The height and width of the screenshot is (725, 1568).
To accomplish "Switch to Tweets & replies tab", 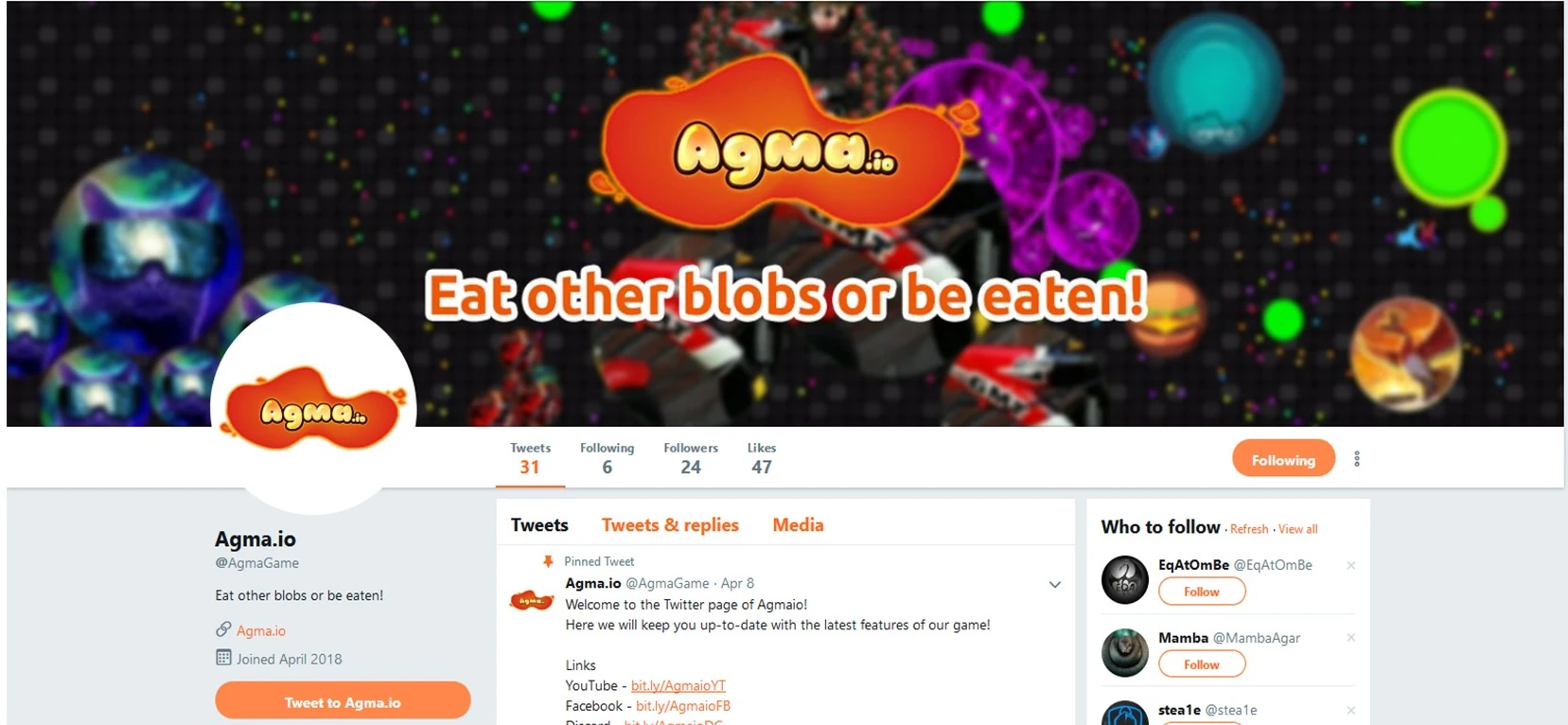I will point(670,525).
